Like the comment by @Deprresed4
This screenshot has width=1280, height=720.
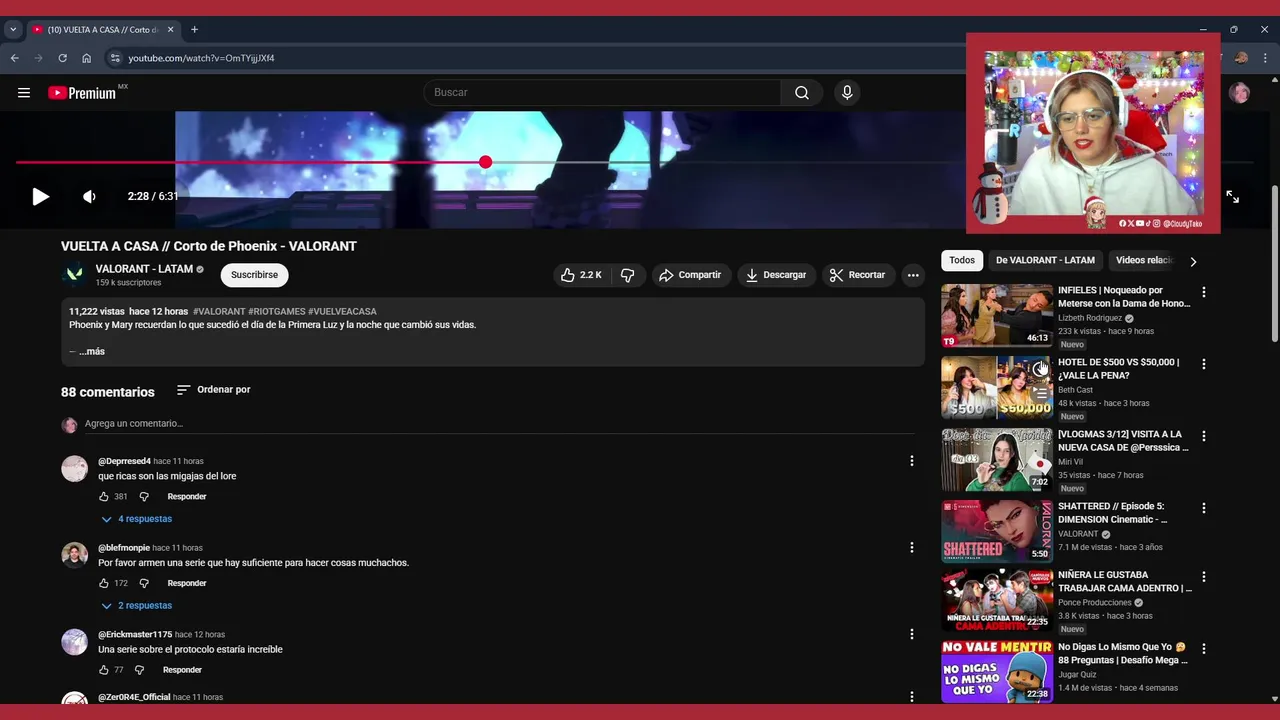click(104, 497)
